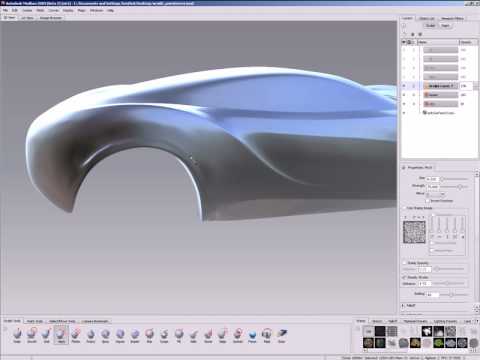The width and height of the screenshot is (480, 360).
Task: Expand the Falloff section
Action: [403, 305]
